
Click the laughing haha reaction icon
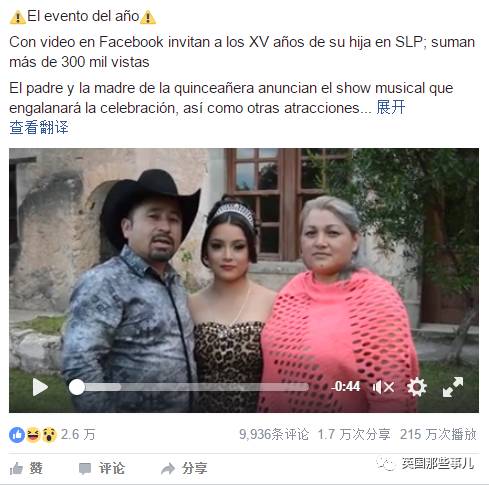click(x=33, y=435)
